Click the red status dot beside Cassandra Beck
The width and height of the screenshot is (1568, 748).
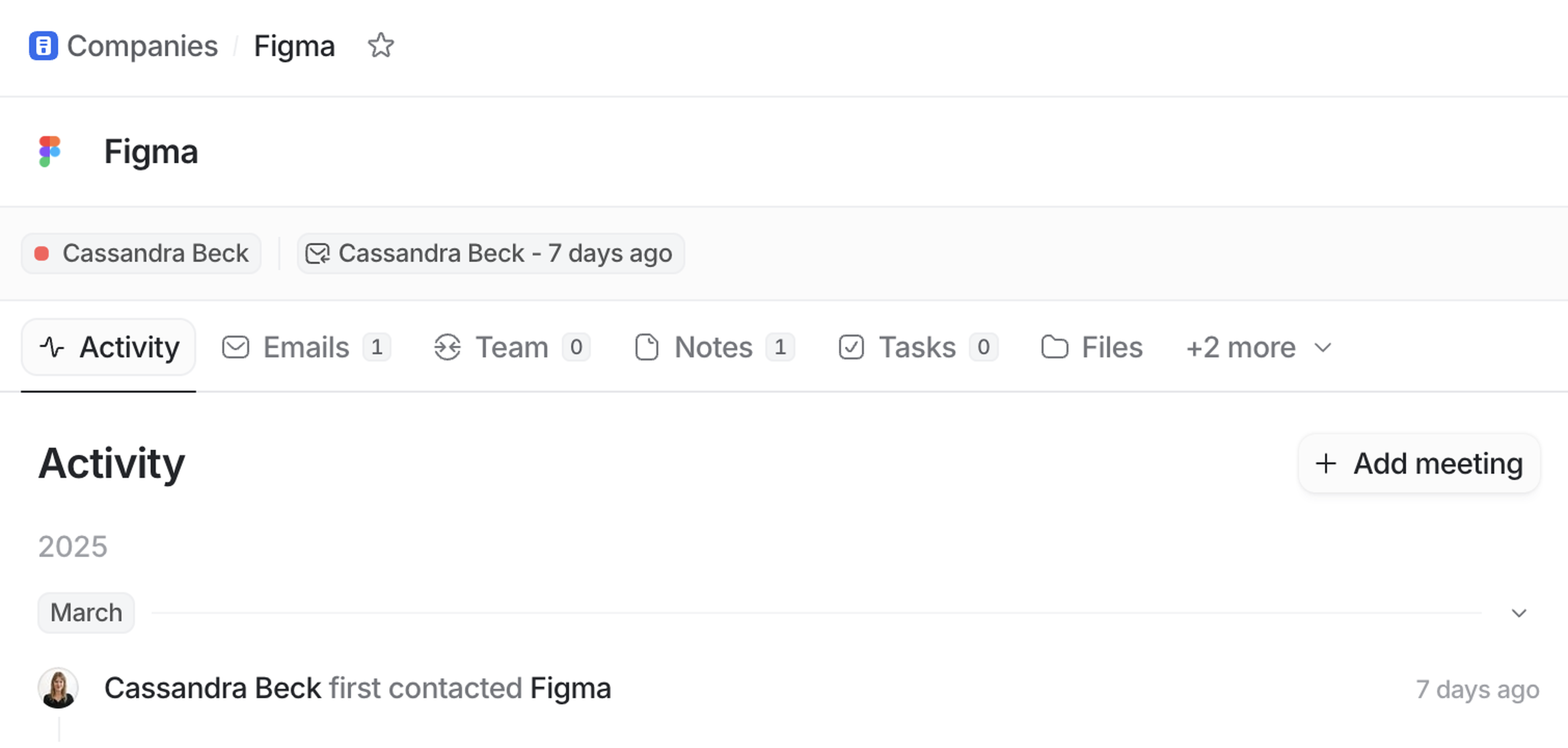41,253
